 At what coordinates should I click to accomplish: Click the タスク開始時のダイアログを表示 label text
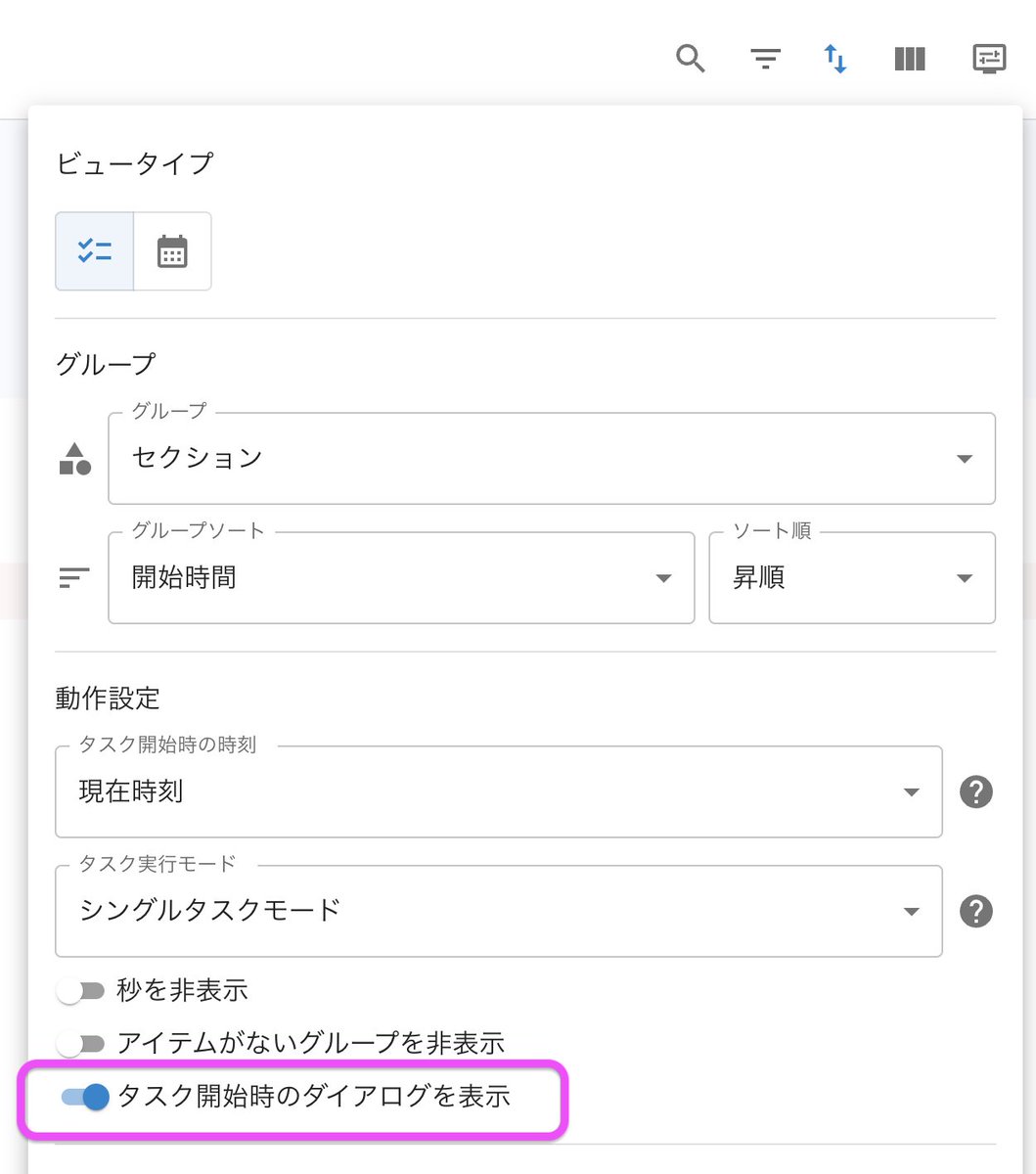tap(314, 1097)
